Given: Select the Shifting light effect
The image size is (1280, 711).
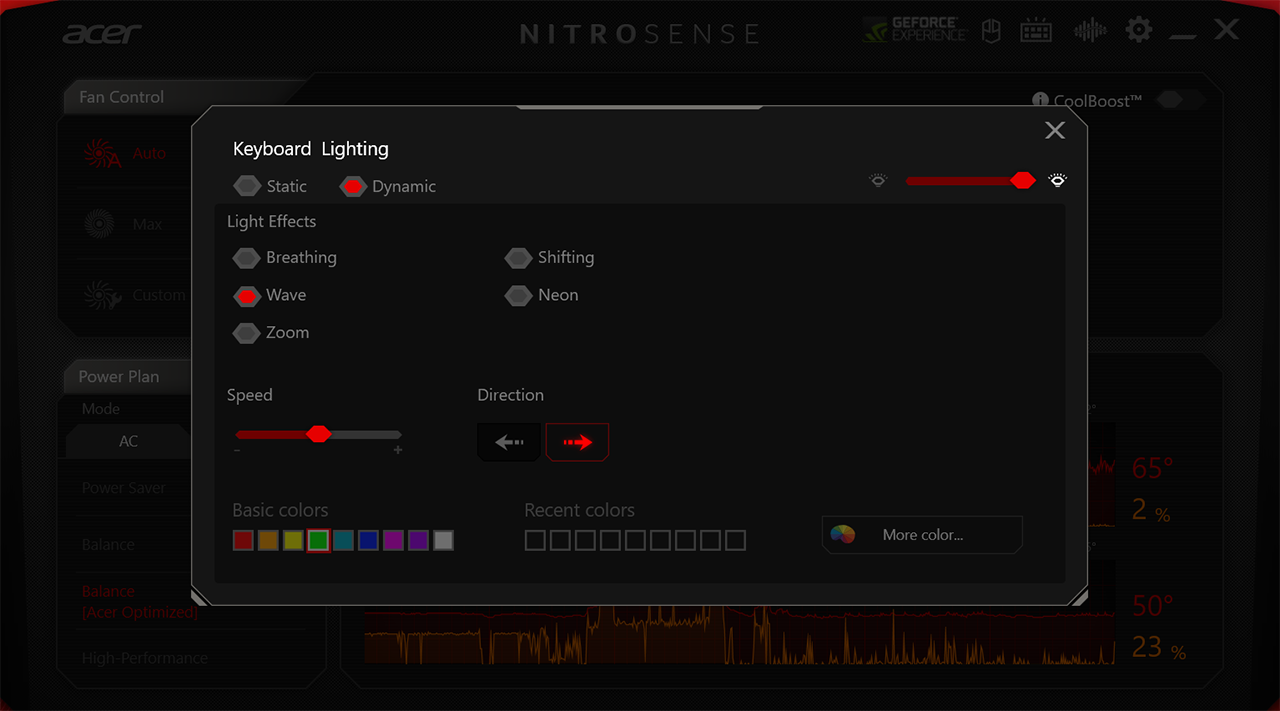Looking at the screenshot, I should point(519,257).
